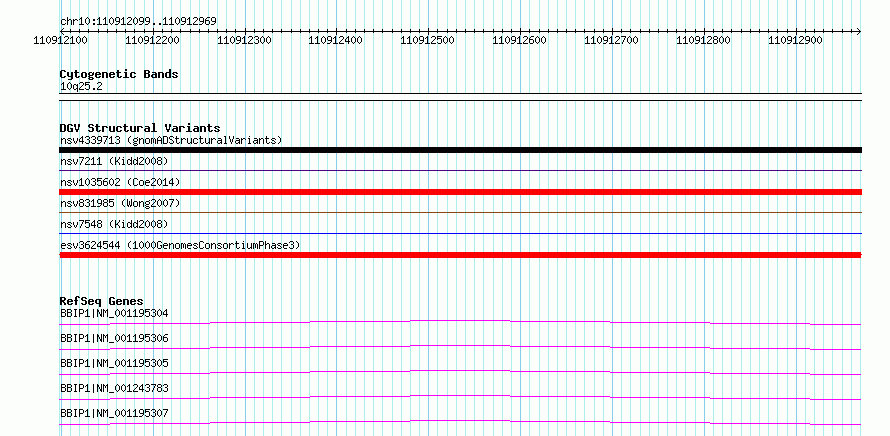
Task: Click the magenta BBIP1|NM_001195306 gene line
Action: [x=460, y=347]
